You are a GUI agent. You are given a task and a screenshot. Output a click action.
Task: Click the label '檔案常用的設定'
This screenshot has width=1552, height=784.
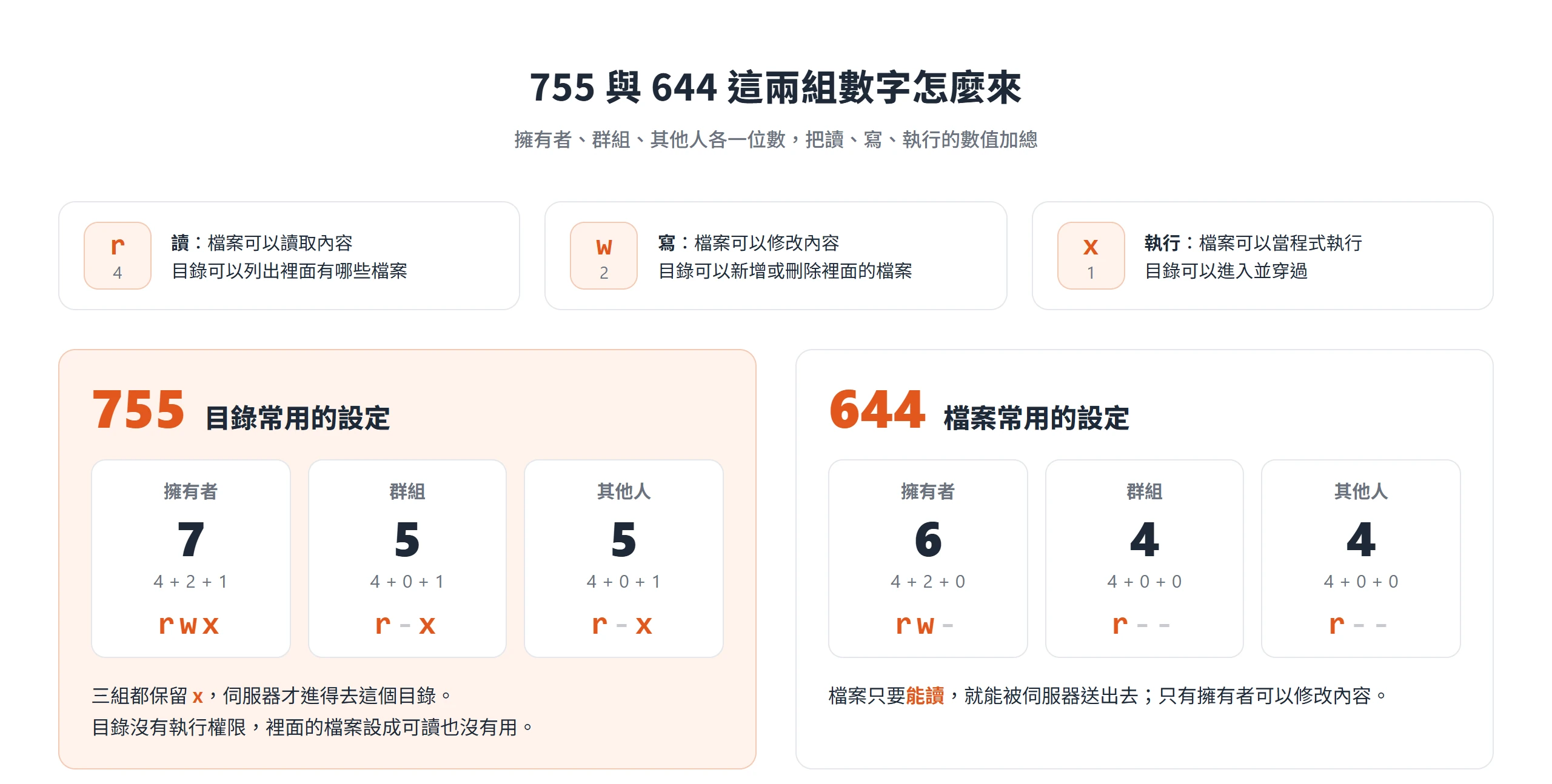(1036, 417)
